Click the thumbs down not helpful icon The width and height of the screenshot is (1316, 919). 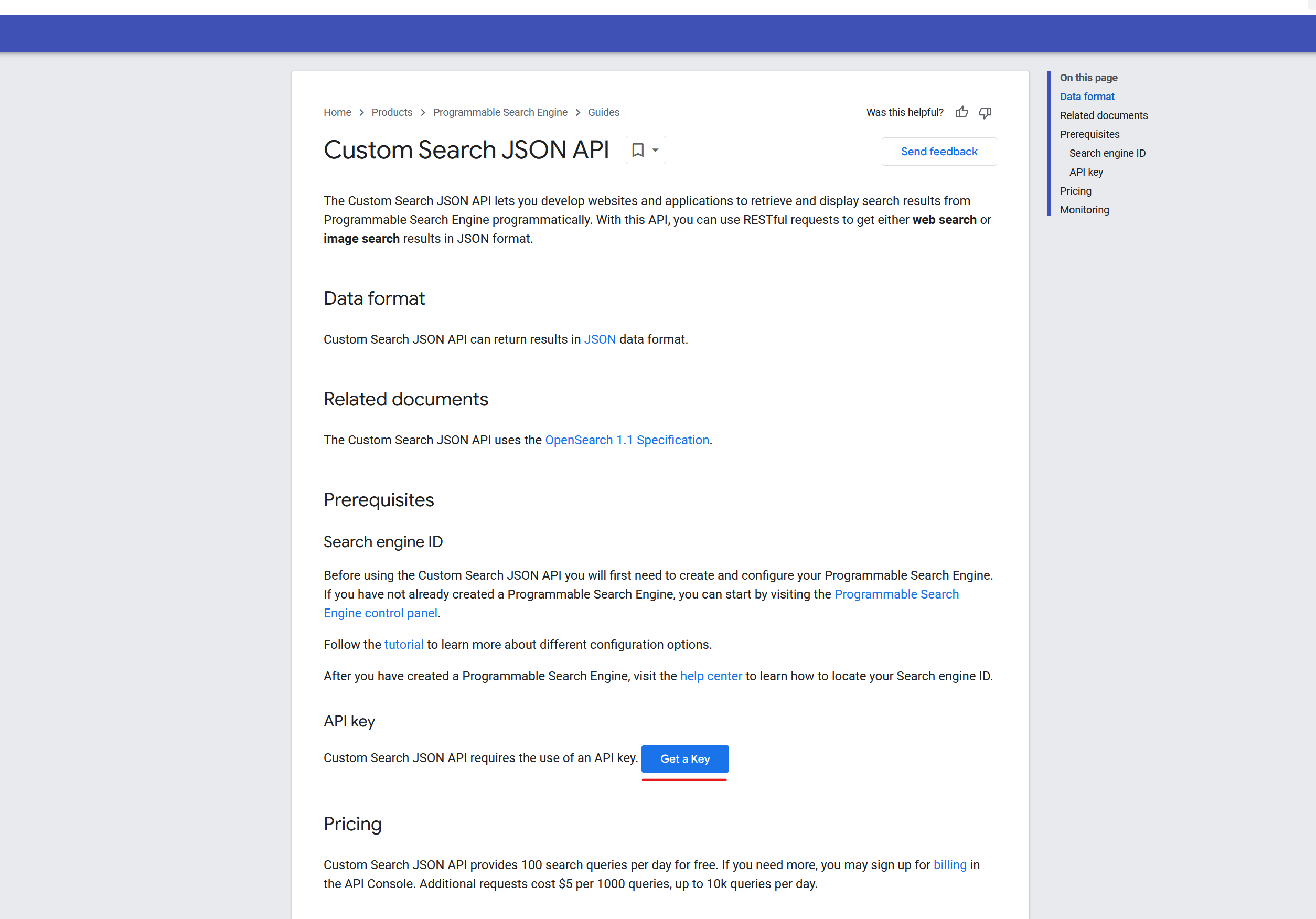(985, 112)
